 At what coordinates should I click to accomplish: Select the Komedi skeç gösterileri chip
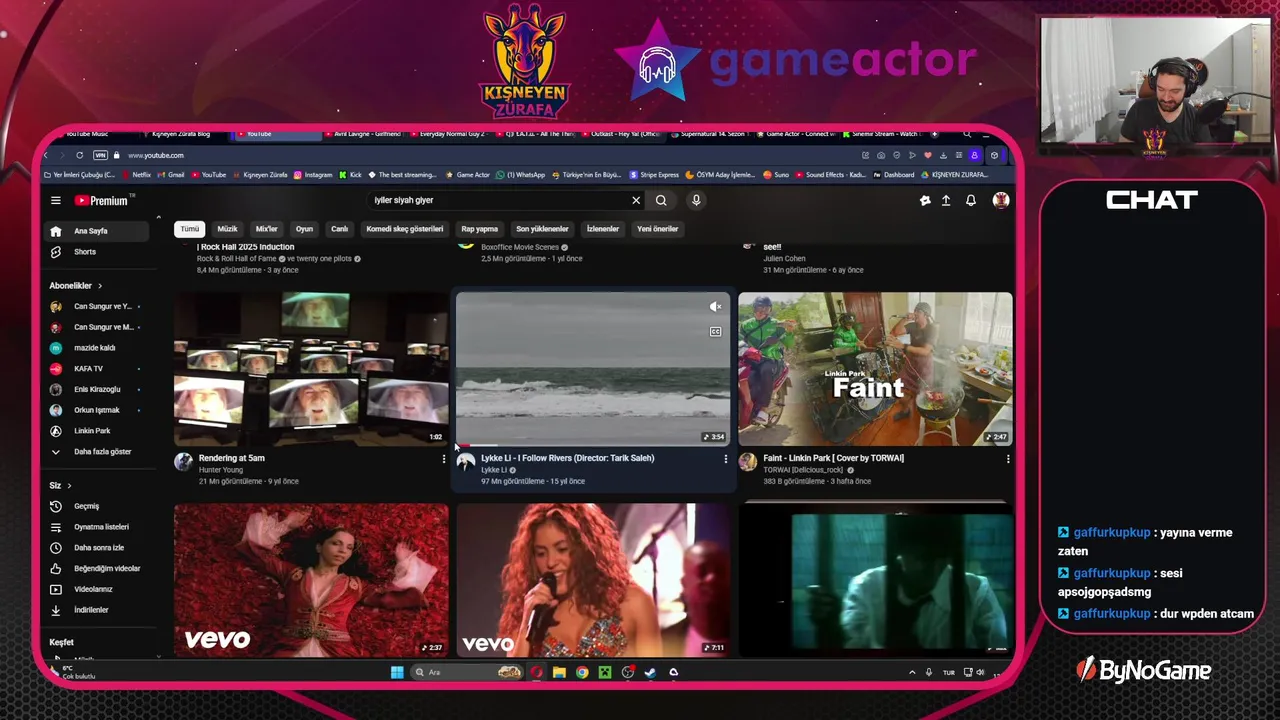[405, 229]
